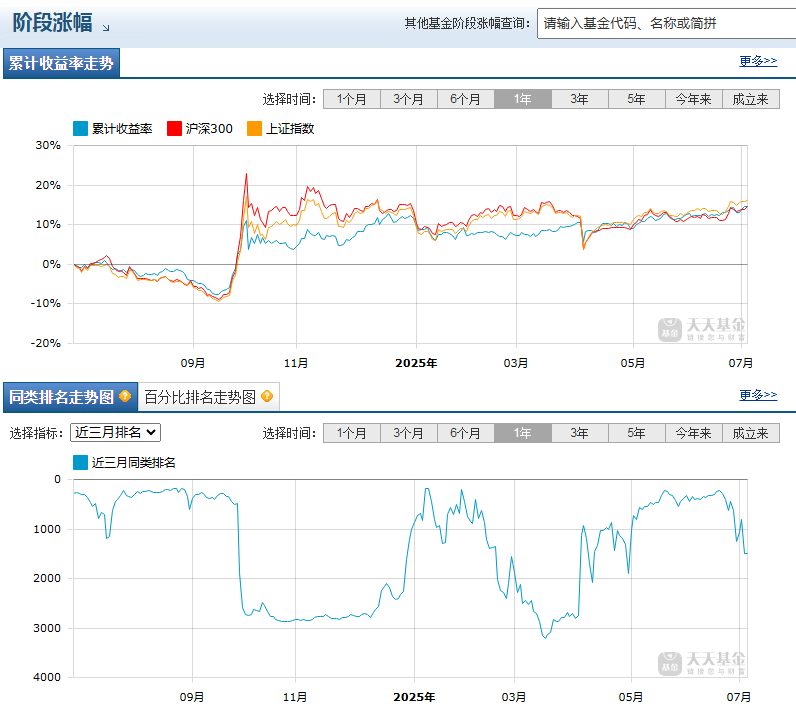Screen dimensions: 796x716
Task: Open 更多>> link for 同类排名走势图
Action: (758, 395)
